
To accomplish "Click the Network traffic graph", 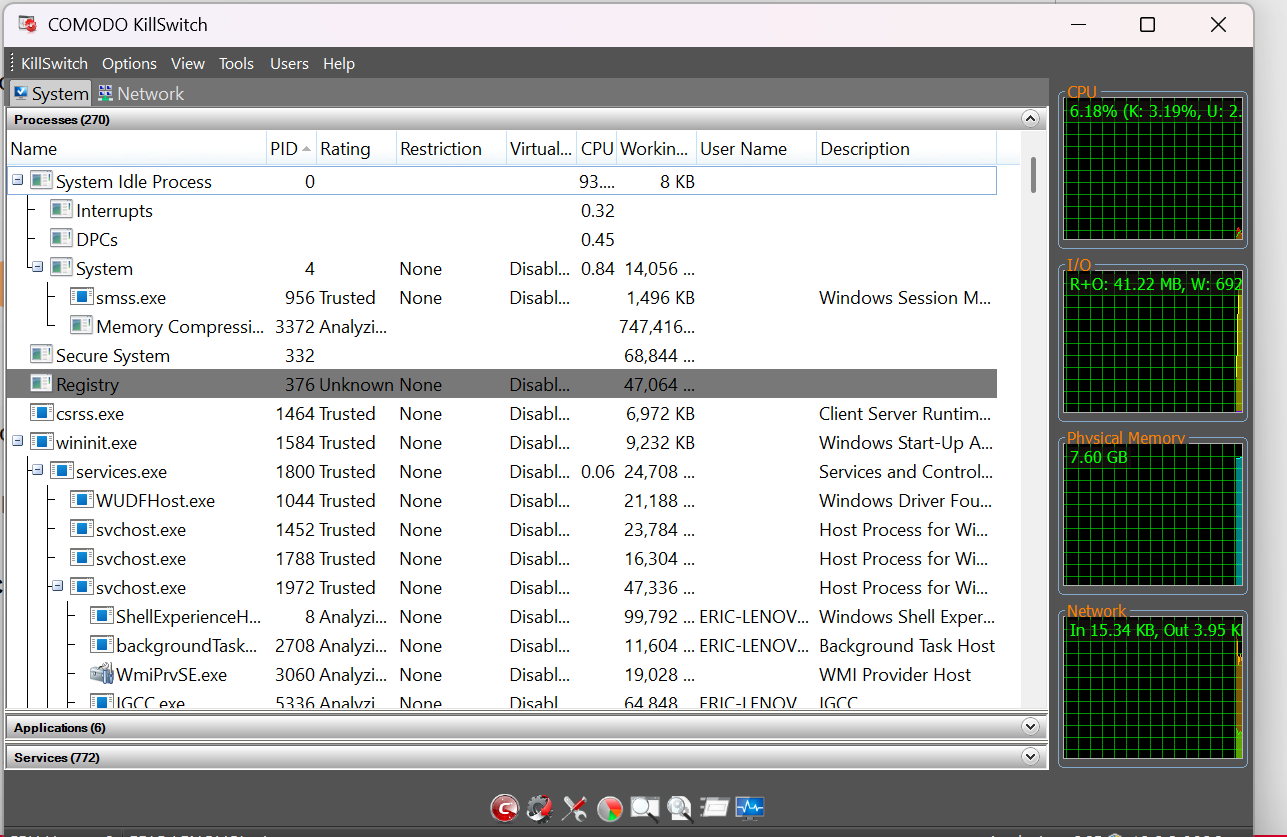I will pyautogui.click(x=1153, y=689).
